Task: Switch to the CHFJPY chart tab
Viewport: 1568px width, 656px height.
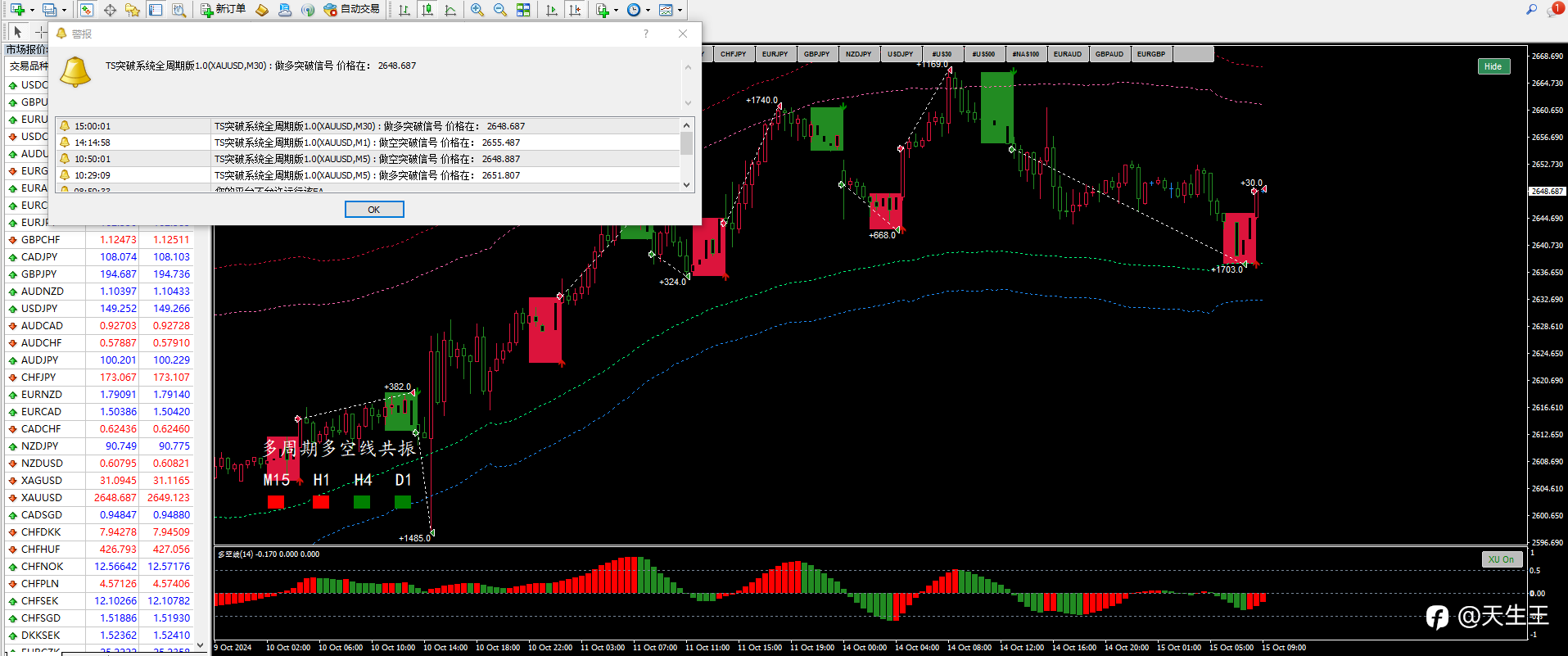Action: coord(733,54)
